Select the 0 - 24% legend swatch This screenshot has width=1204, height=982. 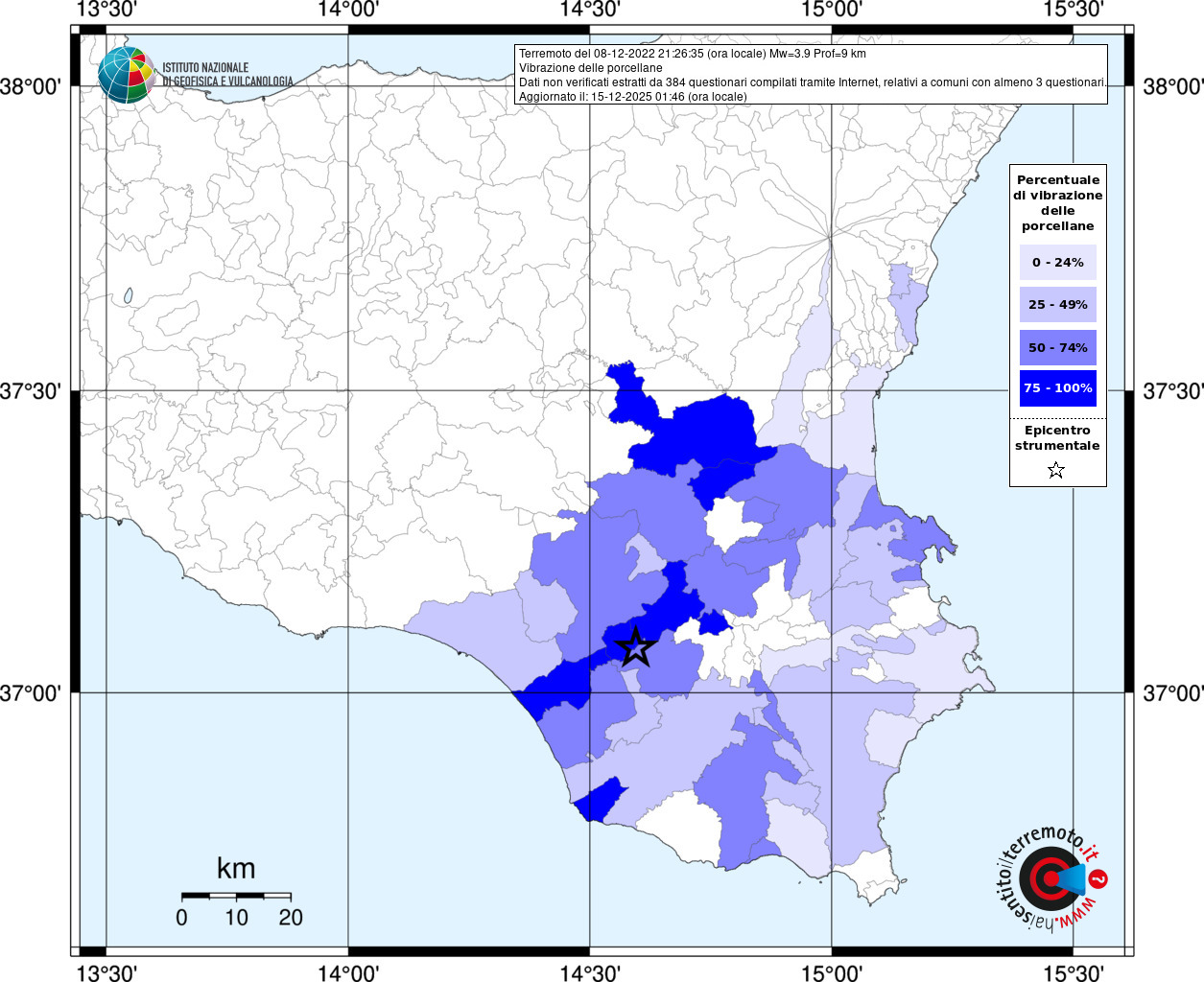tap(1057, 263)
